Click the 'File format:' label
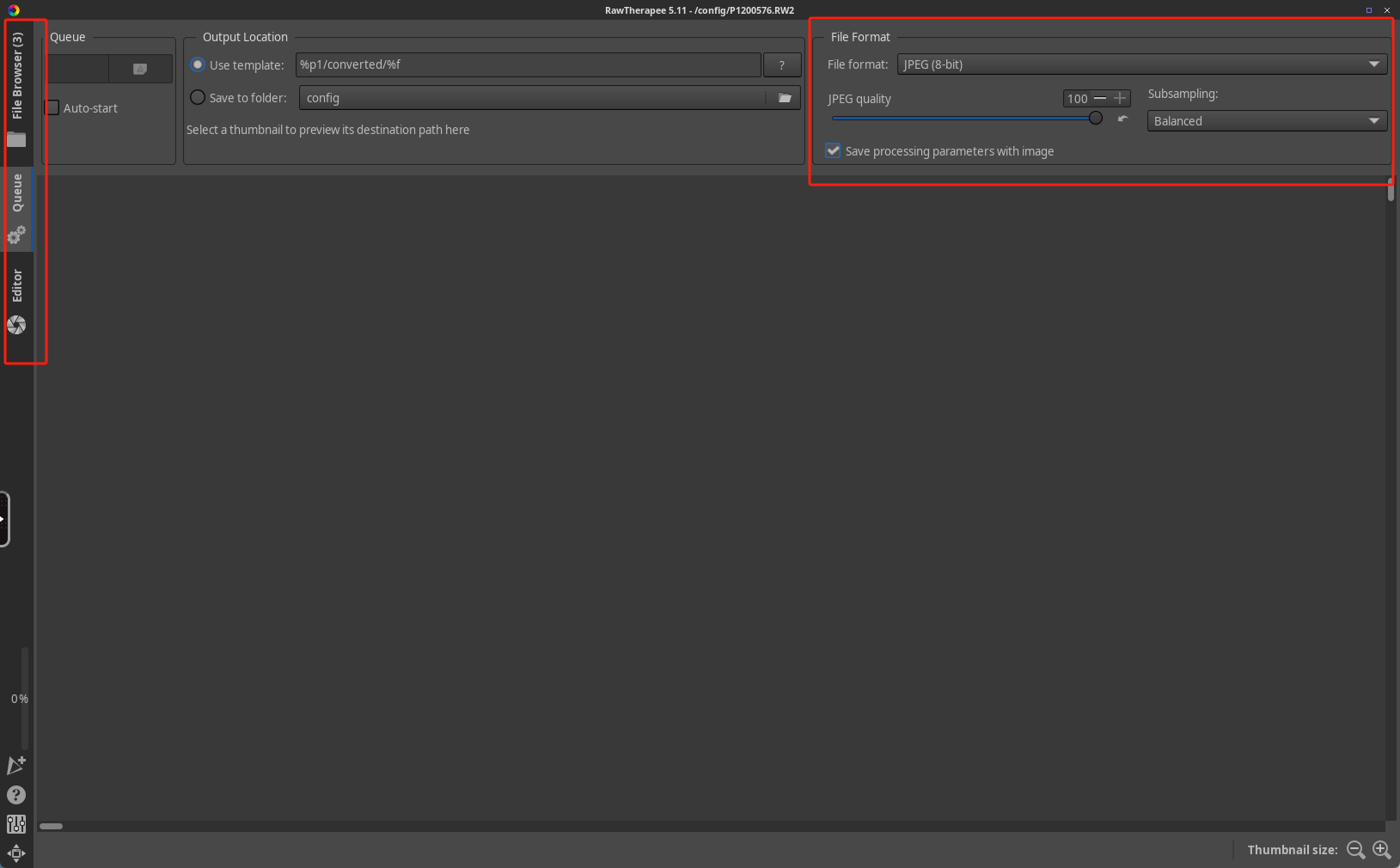1400x868 pixels. point(858,64)
